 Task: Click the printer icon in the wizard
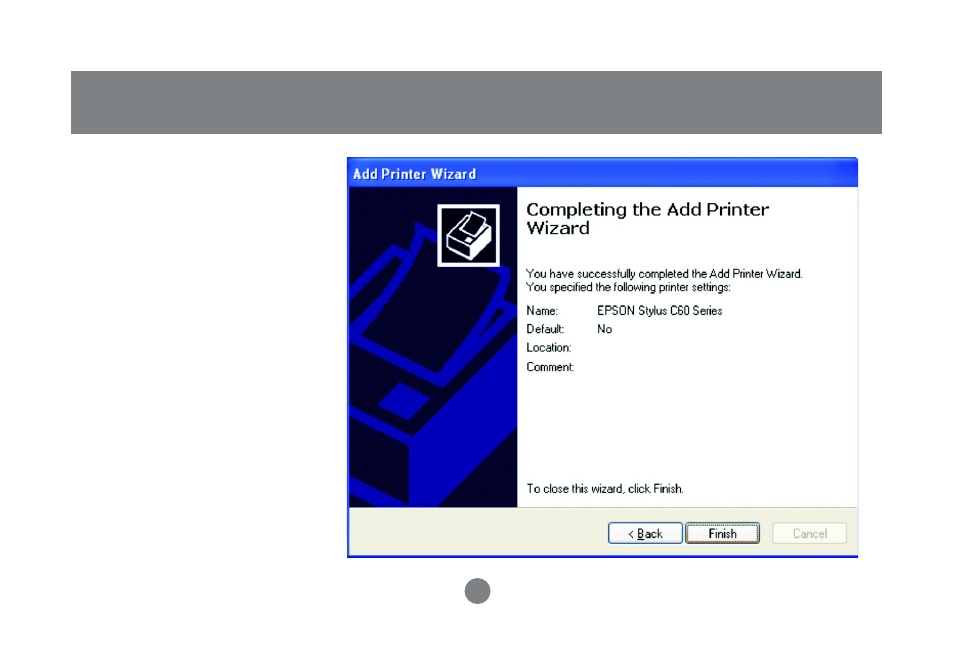point(468,236)
